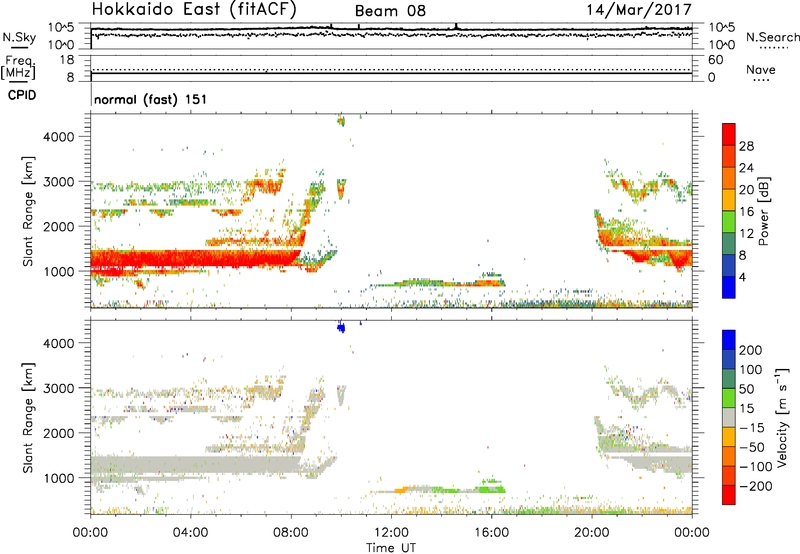Click the strong red power band near 1200 km

click(194, 258)
